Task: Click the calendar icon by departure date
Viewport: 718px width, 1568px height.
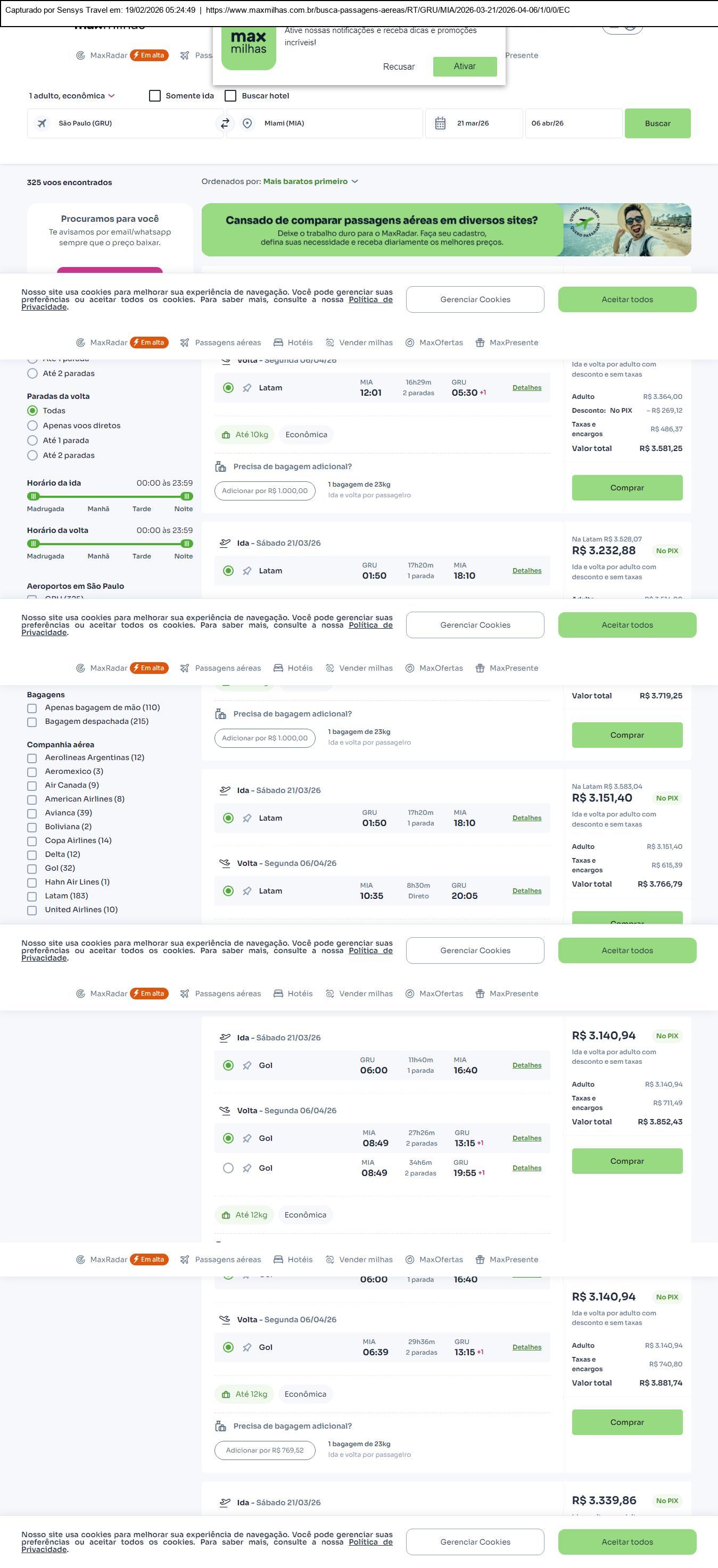Action: point(440,123)
